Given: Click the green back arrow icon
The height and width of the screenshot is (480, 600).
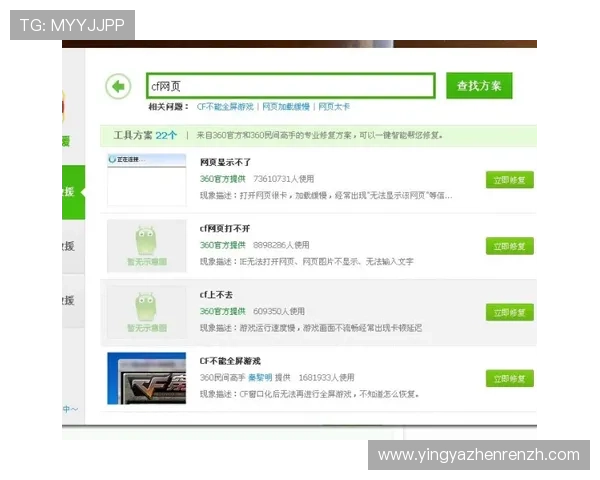Looking at the screenshot, I should pyautogui.click(x=118, y=87).
